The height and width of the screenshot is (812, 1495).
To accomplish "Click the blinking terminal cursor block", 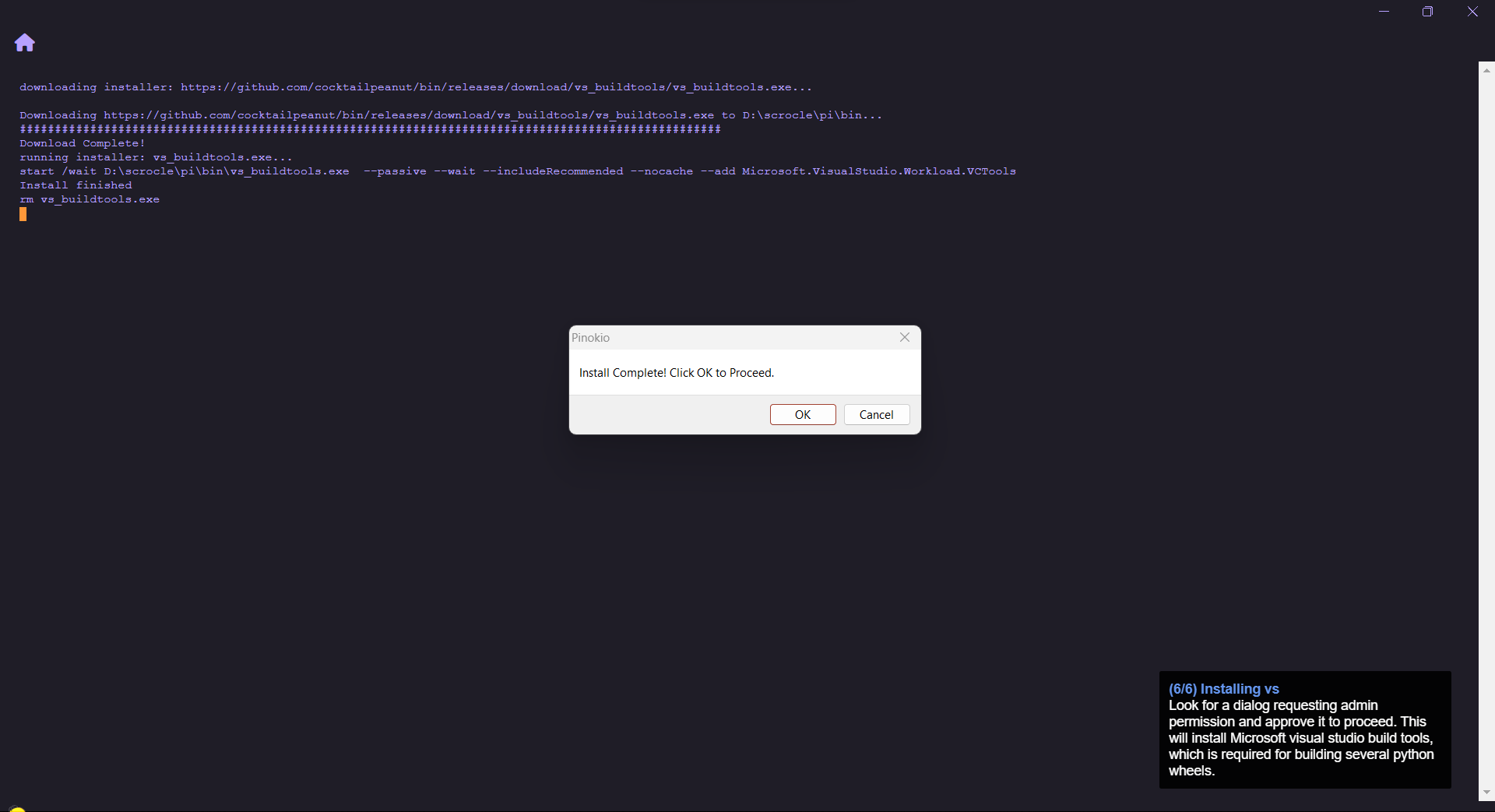I will click(x=23, y=214).
